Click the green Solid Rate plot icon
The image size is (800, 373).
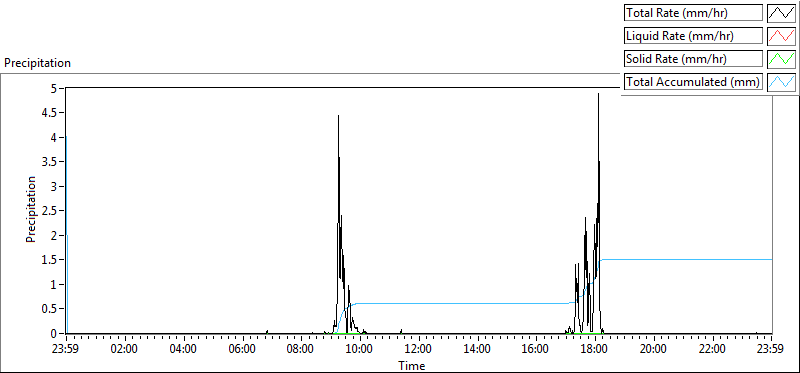click(x=782, y=59)
